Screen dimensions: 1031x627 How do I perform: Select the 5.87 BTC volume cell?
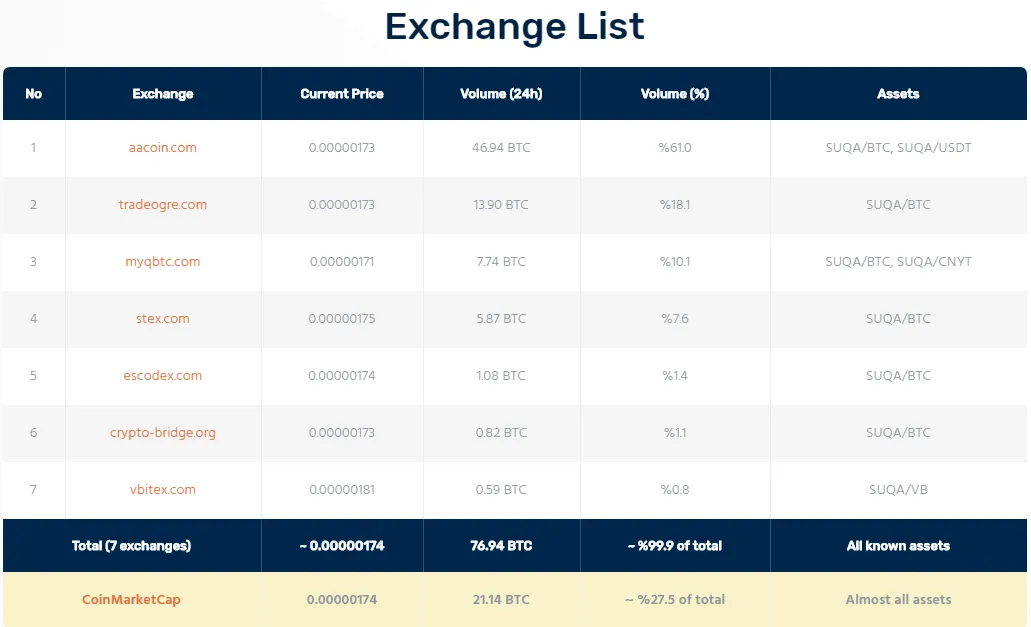(501, 319)
